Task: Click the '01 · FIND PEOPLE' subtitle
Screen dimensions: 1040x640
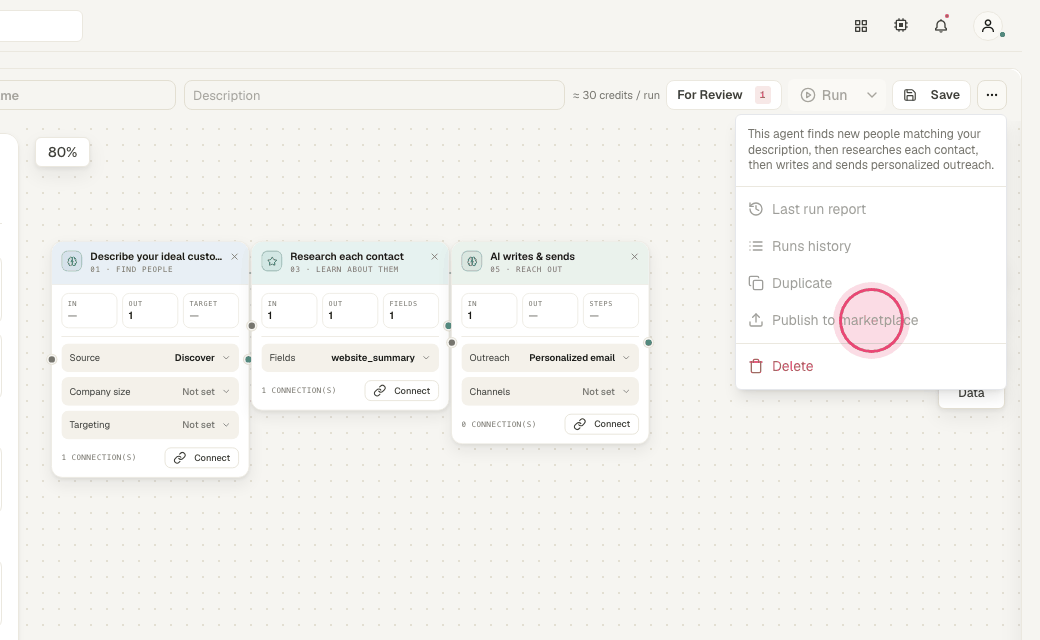Action: coord(131,269)
